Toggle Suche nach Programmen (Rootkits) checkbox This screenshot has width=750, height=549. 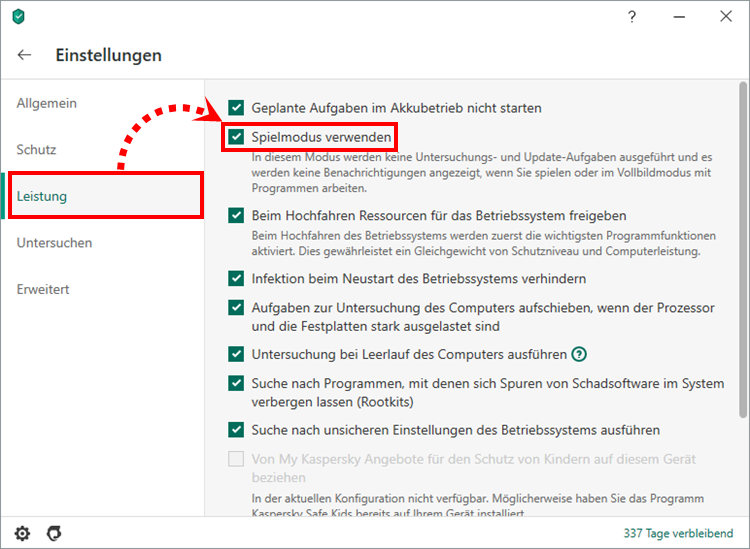tap(236, 384)
